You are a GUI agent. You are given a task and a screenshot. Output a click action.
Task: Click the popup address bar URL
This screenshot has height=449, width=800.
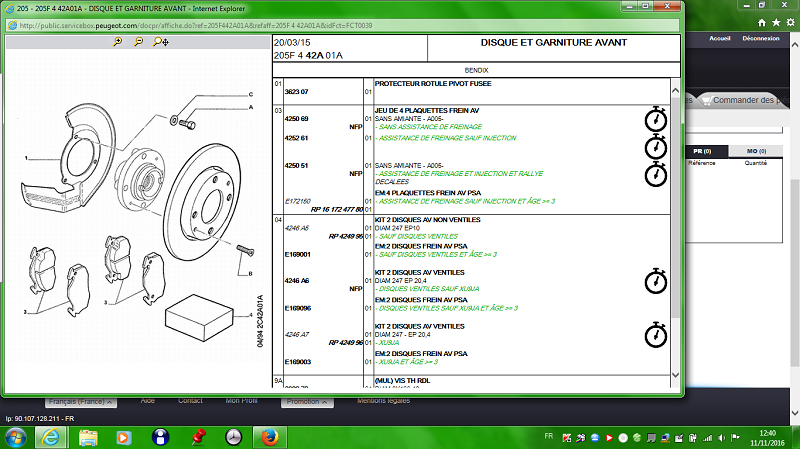tap(196, 26)
